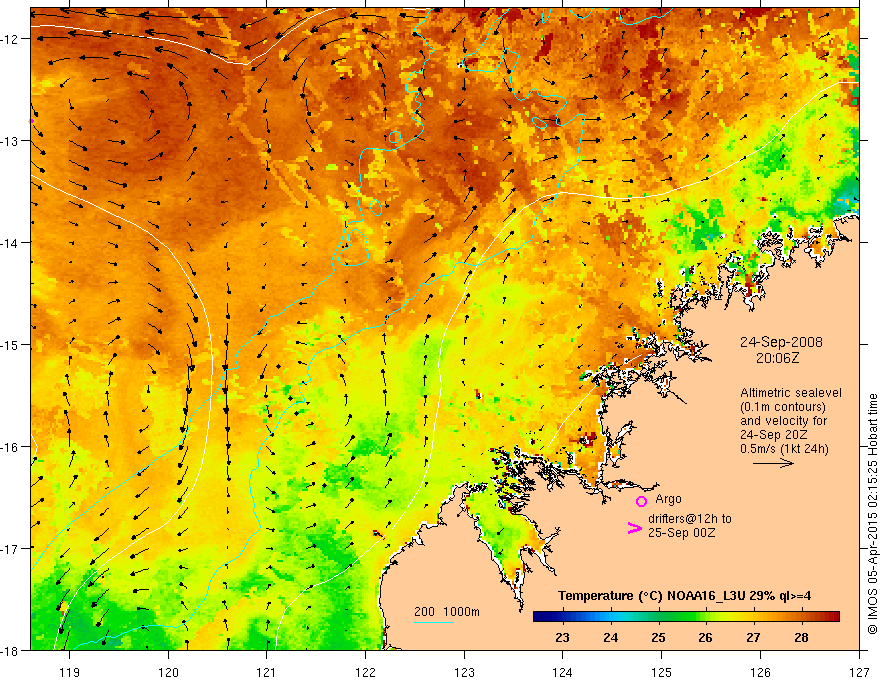Viewport: 880px width, 680px height.
Task: Click the color bar tick label 28
Action: pyautogui.click(x=801, y=637)
